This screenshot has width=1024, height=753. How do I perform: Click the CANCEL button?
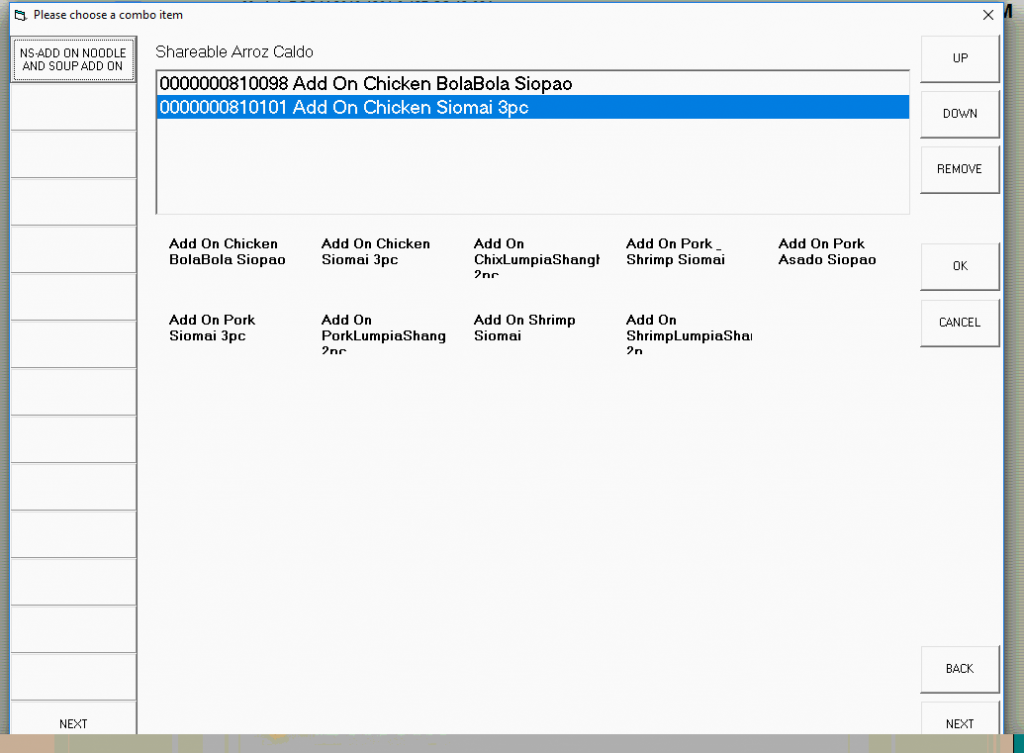[959, 323]
